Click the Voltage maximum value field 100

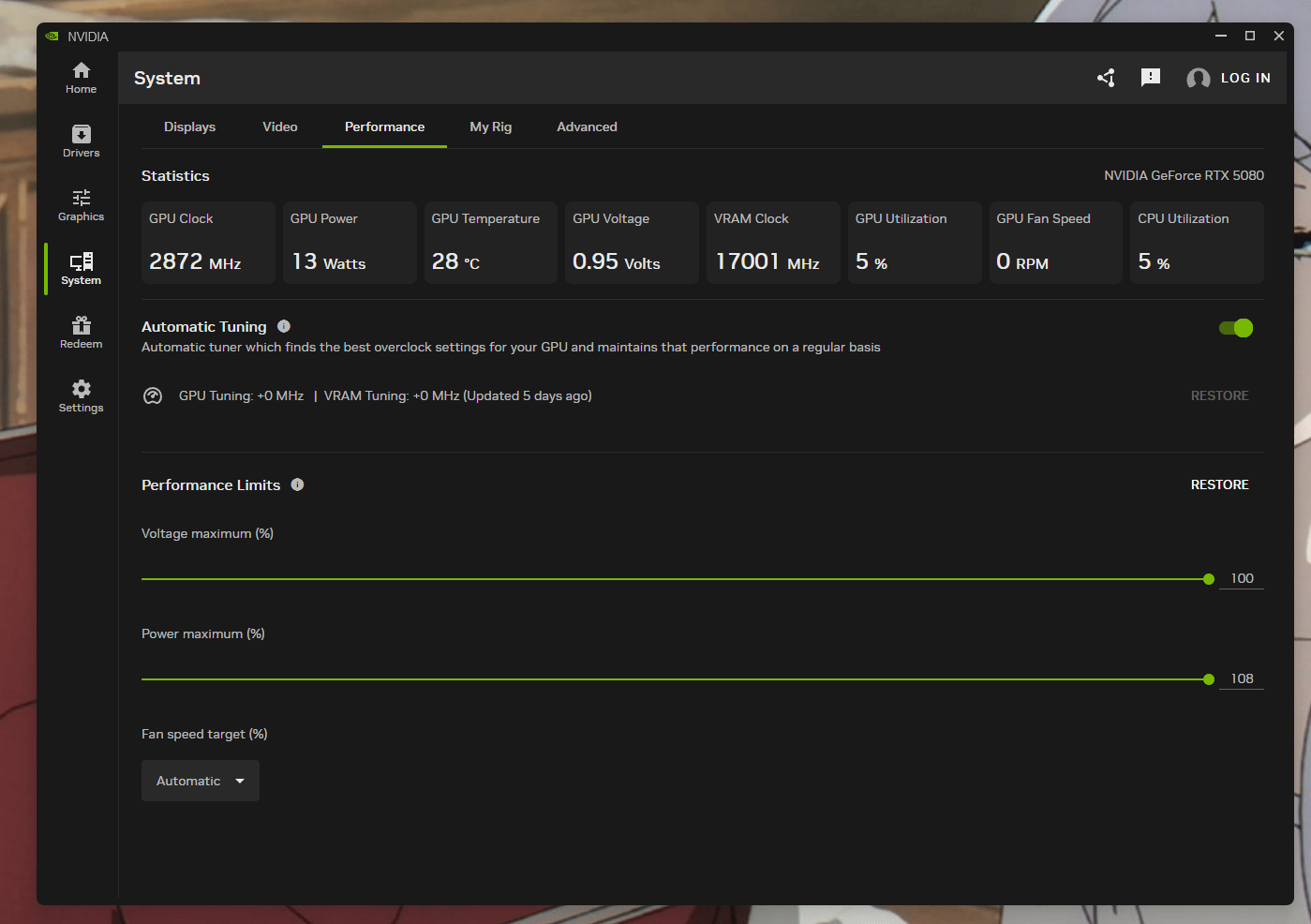1242,578
